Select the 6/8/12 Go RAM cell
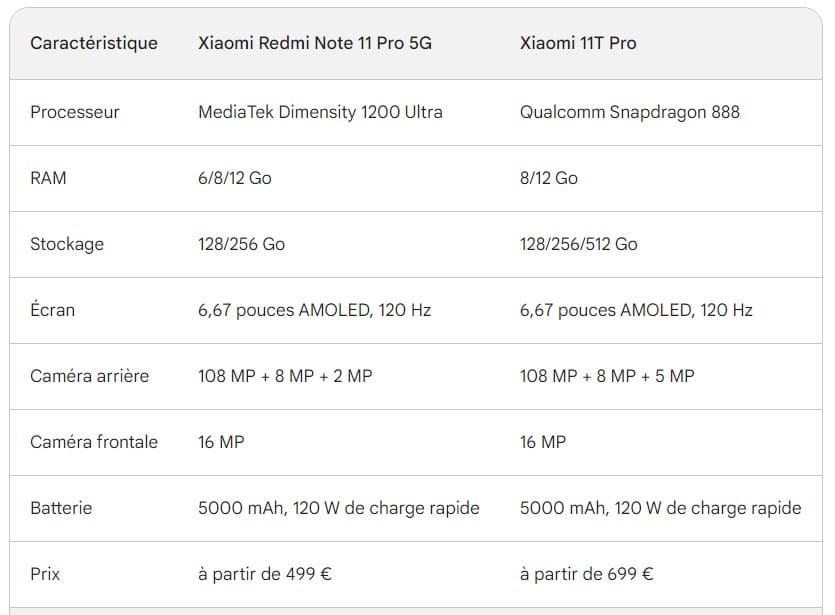This screenshot has width=835, height=615. click(235, 178)
